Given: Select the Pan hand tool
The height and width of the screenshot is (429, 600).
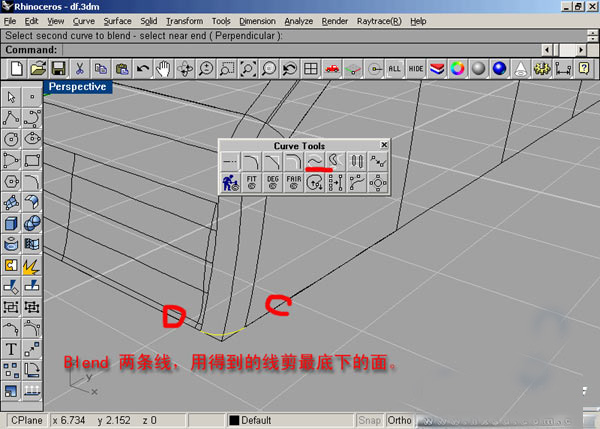Looking at the screenshot, I should tap(164, 68).
